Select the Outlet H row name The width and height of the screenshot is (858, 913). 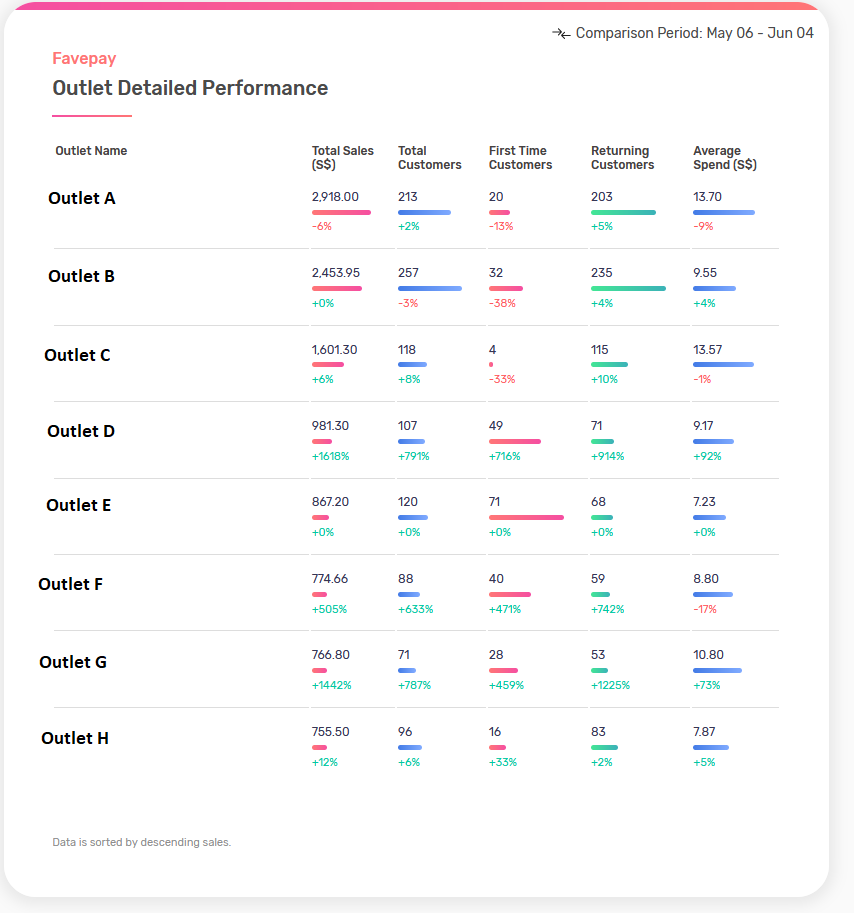(76, 739)
